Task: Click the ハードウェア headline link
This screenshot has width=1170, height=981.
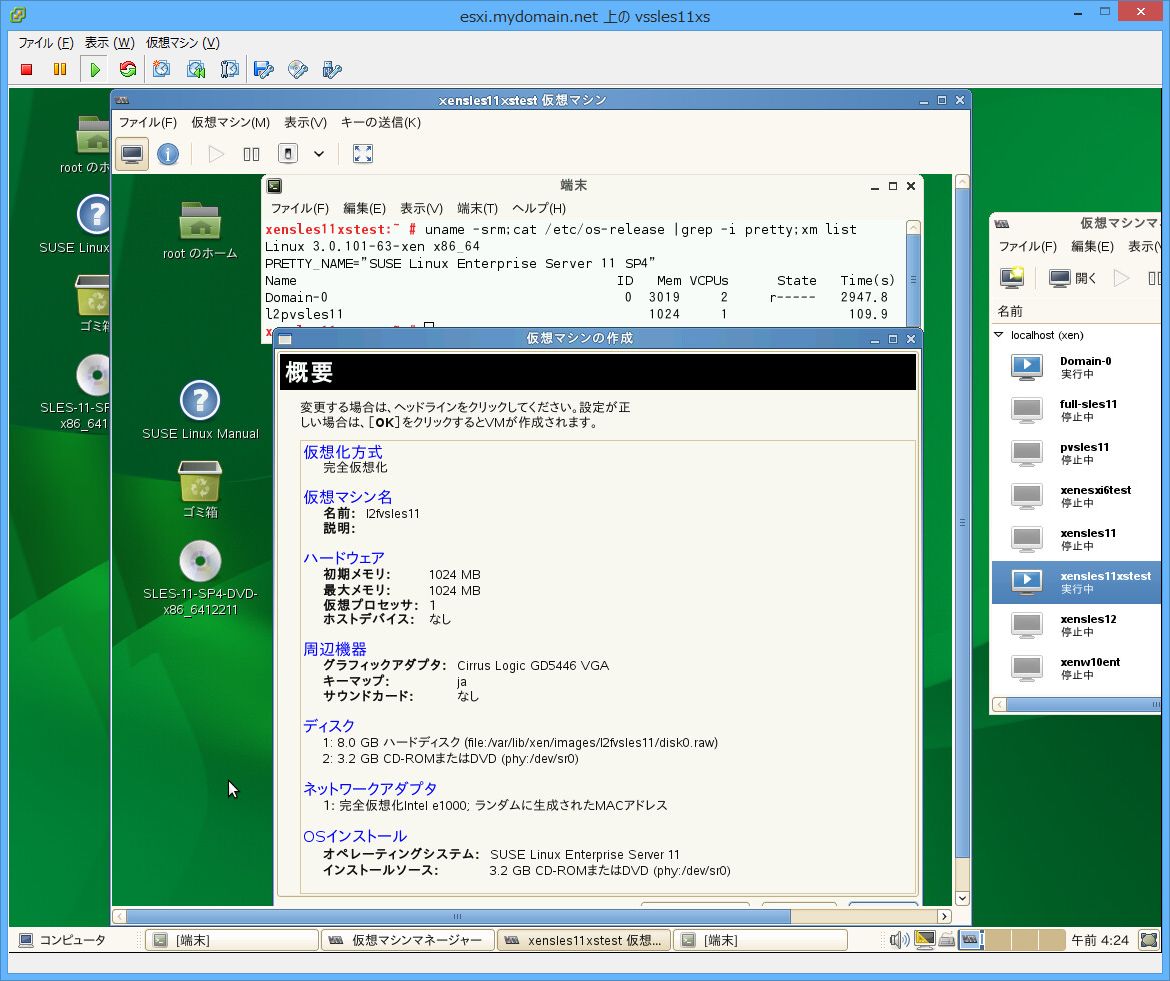Action: 344,557
